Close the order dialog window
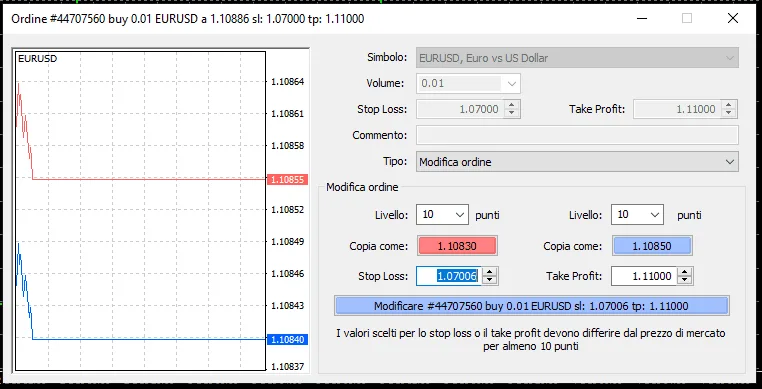 tap(733, 18)
